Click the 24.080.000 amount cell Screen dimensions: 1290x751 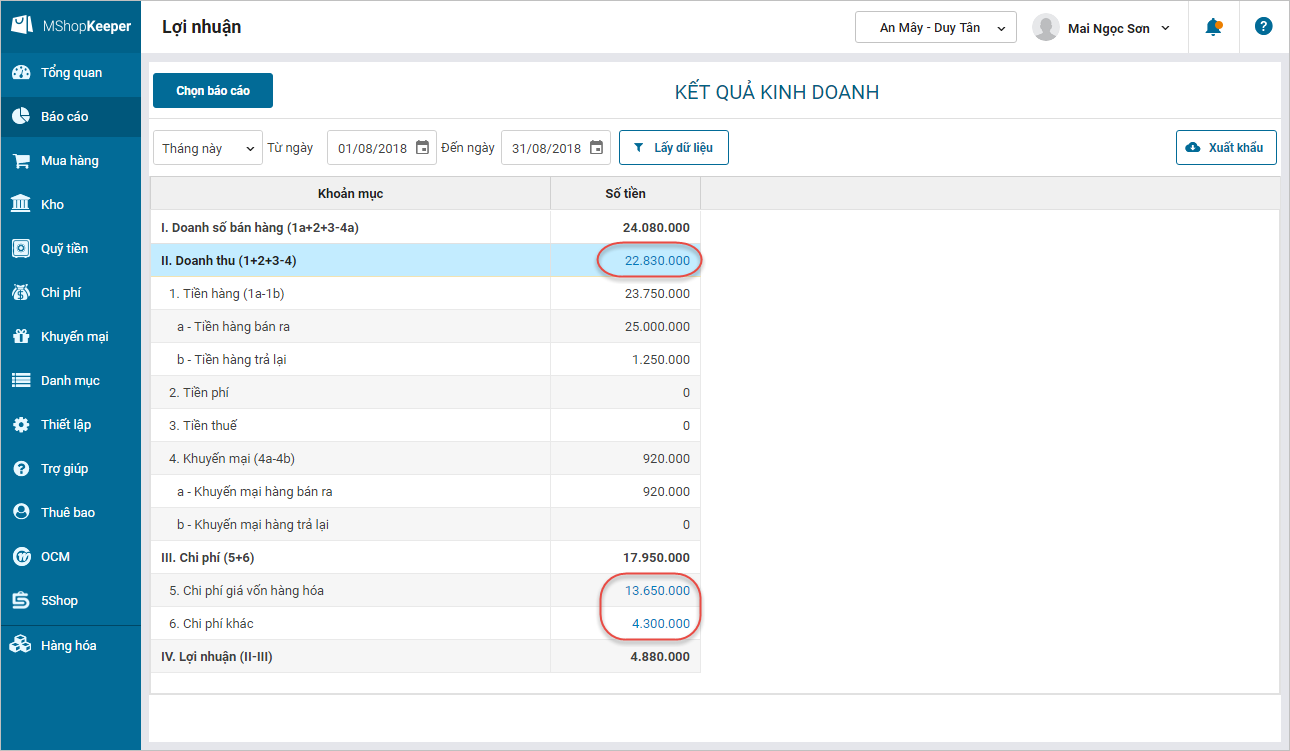[x=626, y=228]
